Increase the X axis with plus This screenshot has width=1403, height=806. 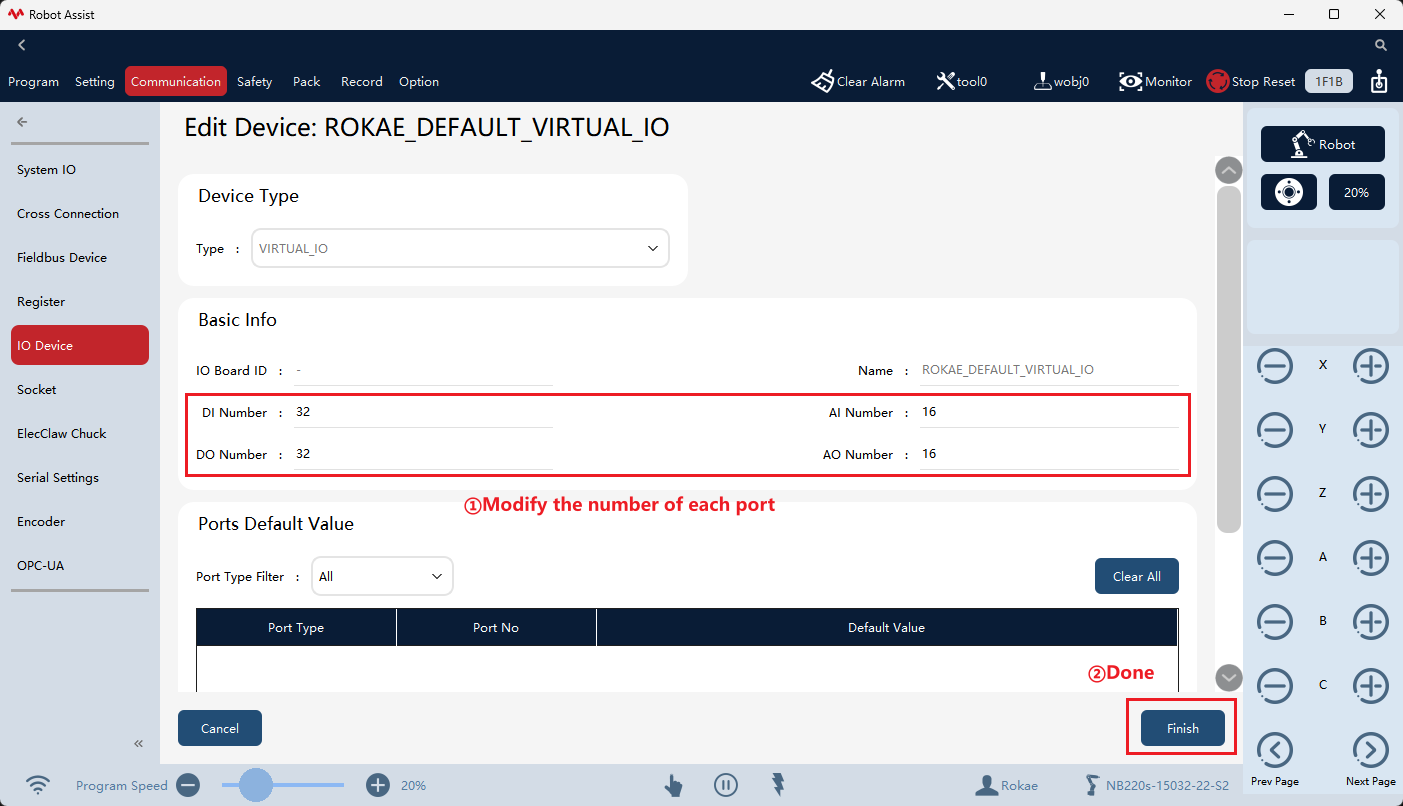pyautogui.click(x=1371, y=366)
